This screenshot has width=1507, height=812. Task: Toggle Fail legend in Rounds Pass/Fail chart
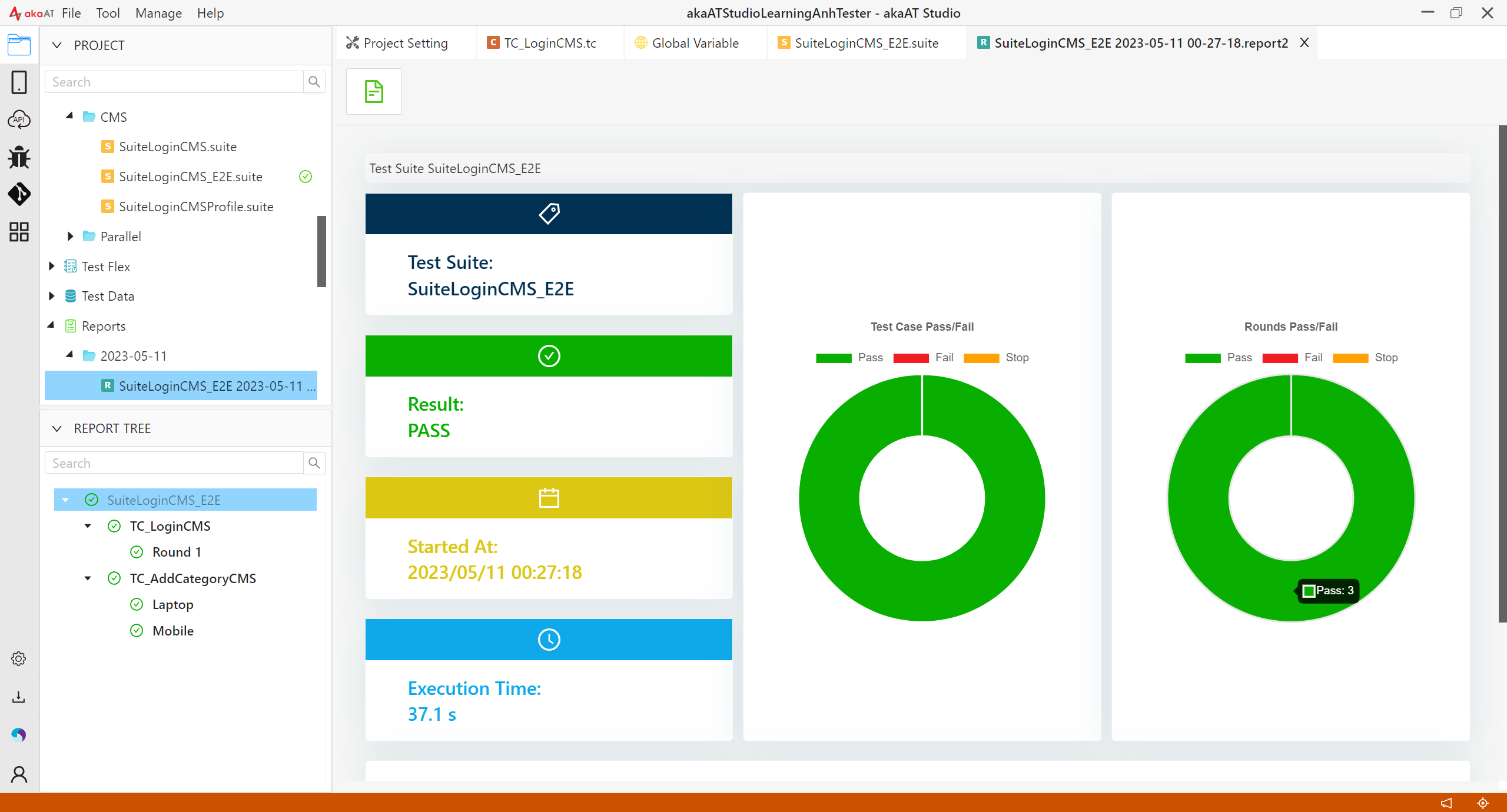click(1292, 358)
